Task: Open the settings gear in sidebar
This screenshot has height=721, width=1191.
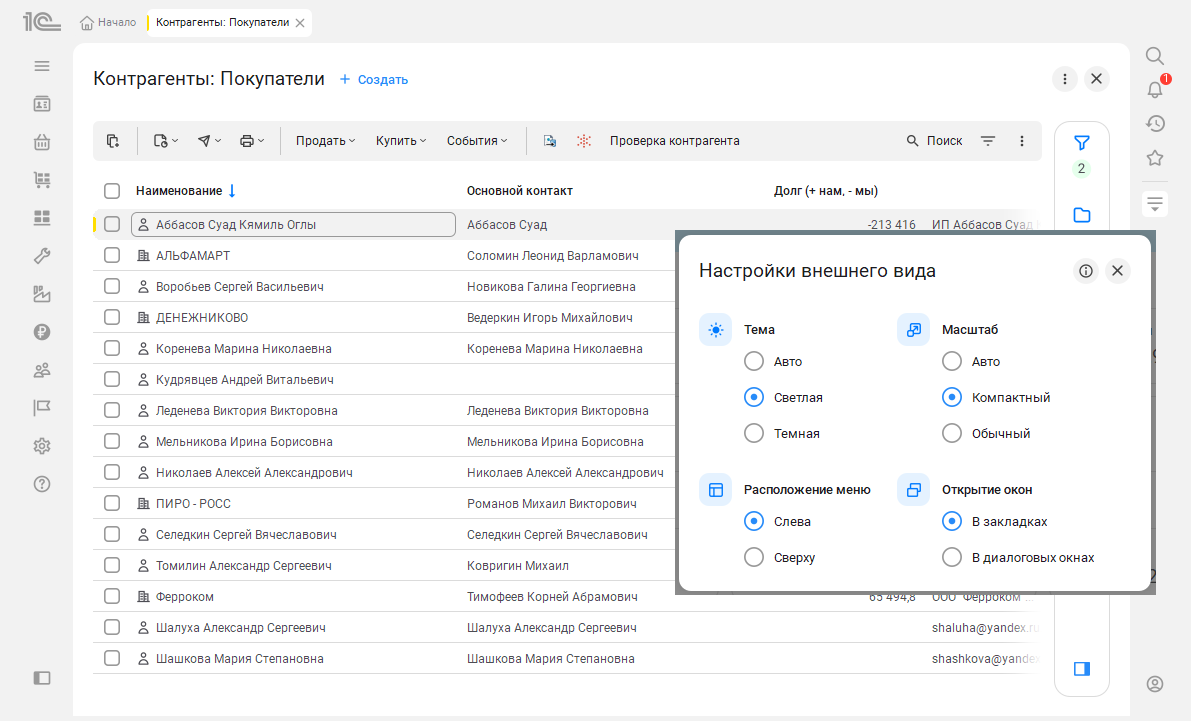Action: (x=41, y=446)
